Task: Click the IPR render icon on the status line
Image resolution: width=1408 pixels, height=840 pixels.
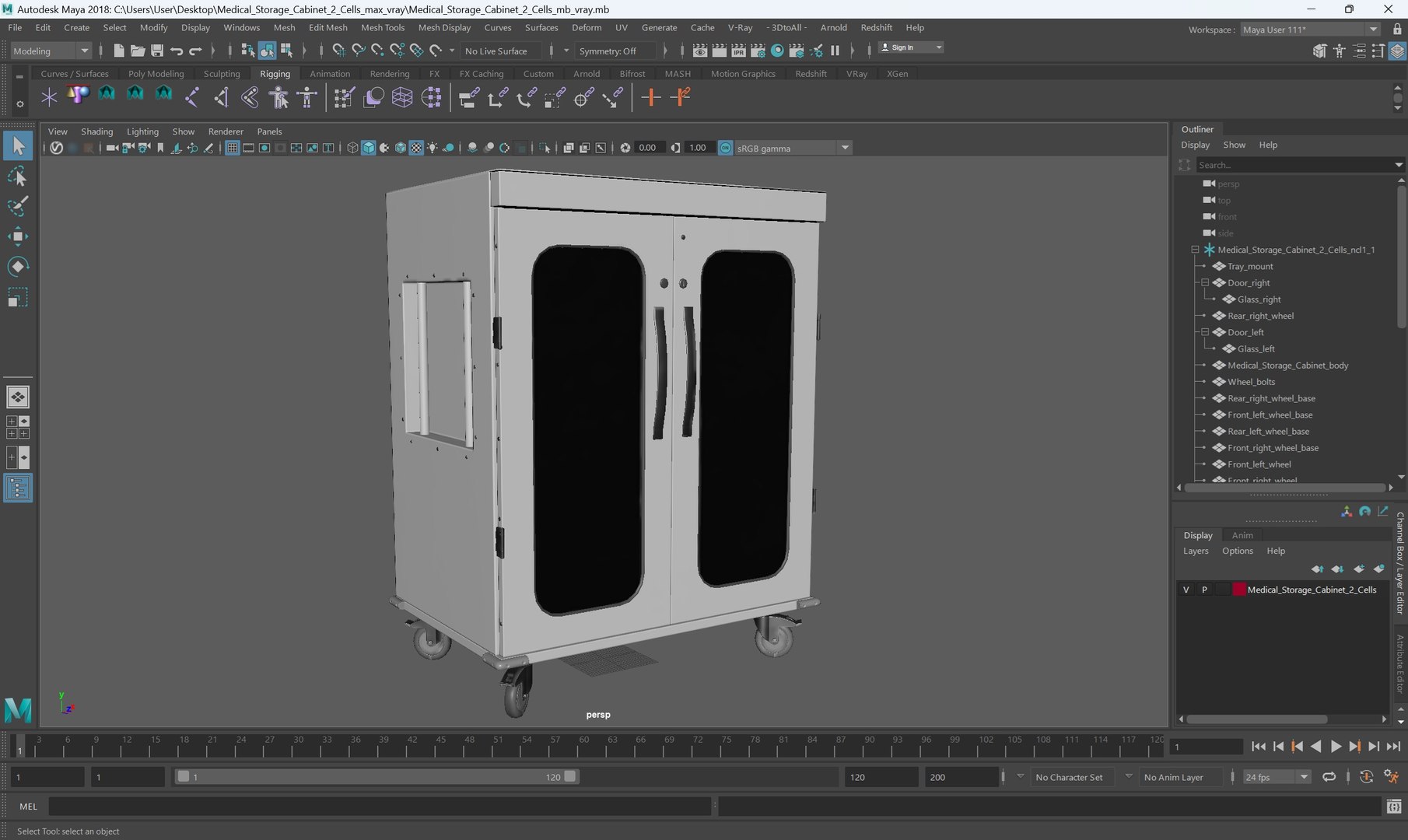Action: click(x=738, y=51)
